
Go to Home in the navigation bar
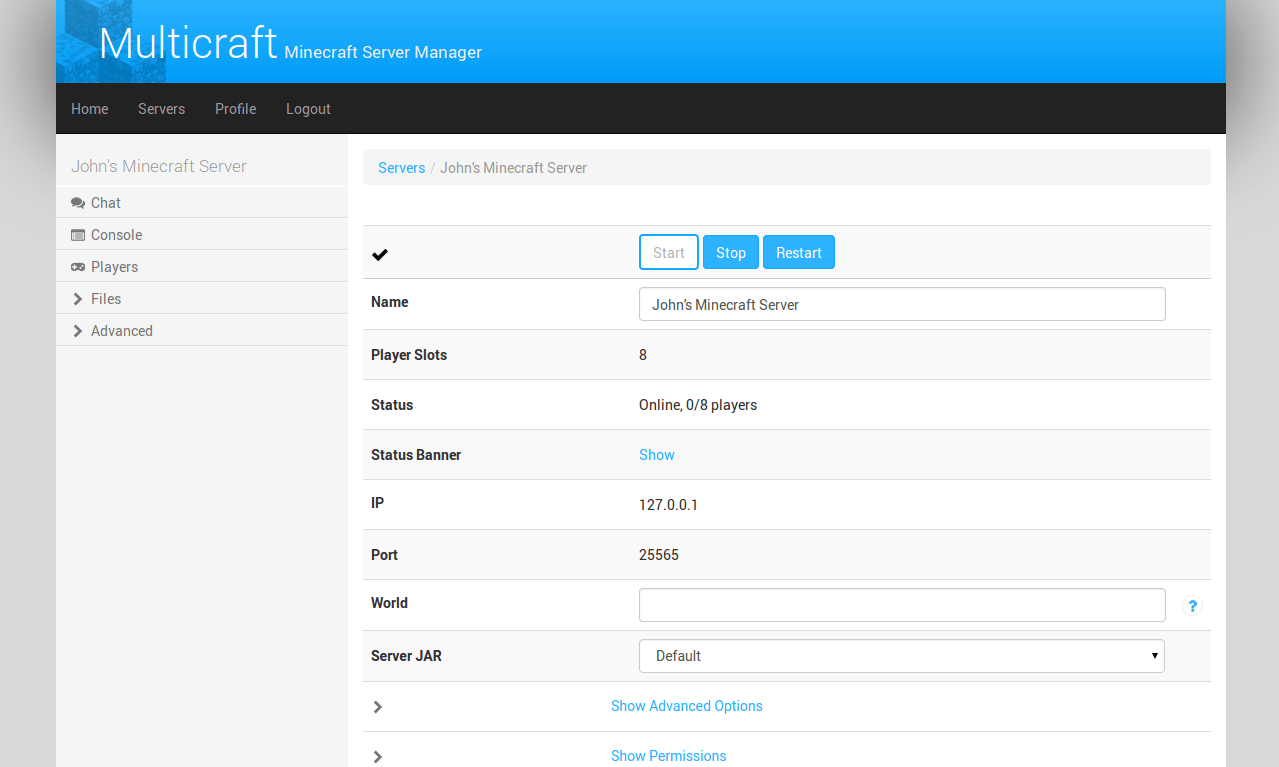click(90, 109)
